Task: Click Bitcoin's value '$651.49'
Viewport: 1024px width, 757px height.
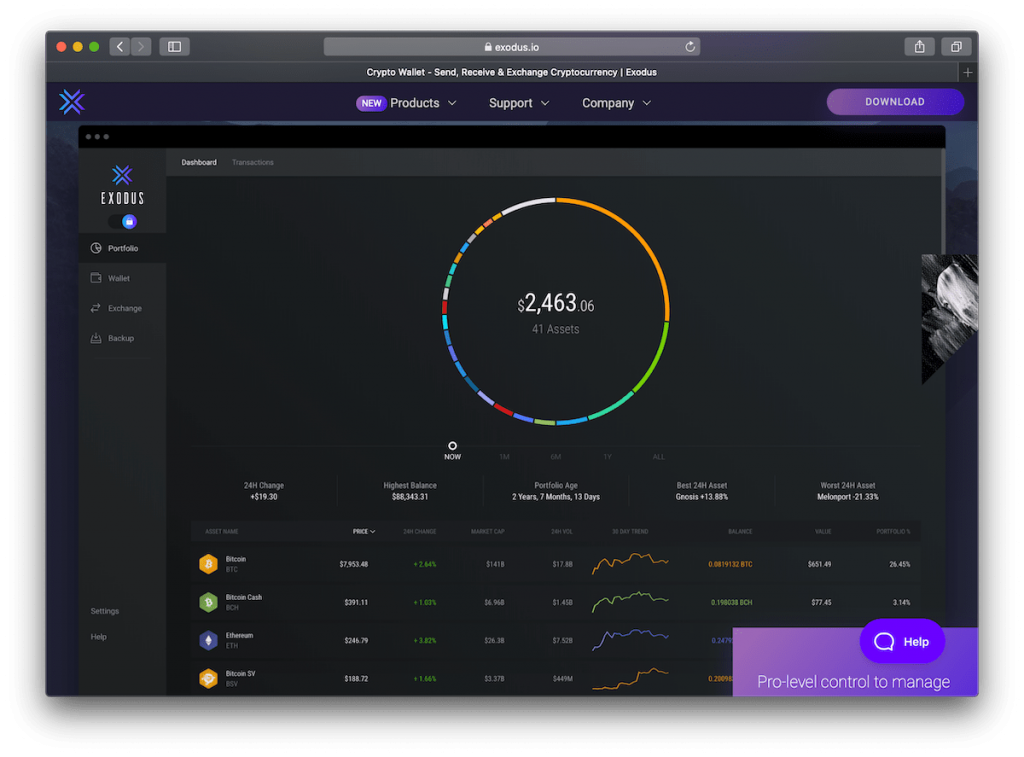Action: 820,564
